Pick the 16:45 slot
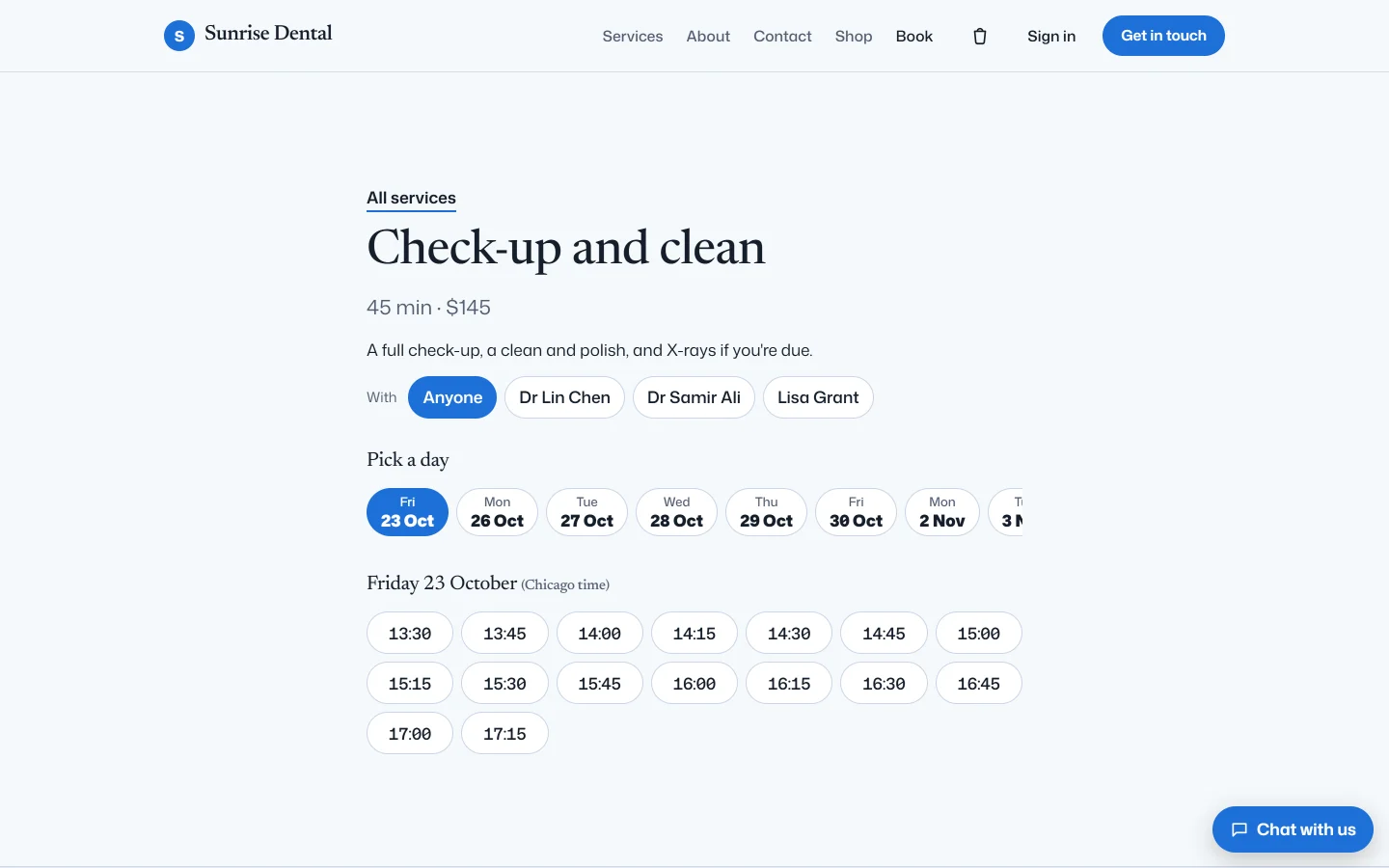1389x868 pixels. point(979,684)
